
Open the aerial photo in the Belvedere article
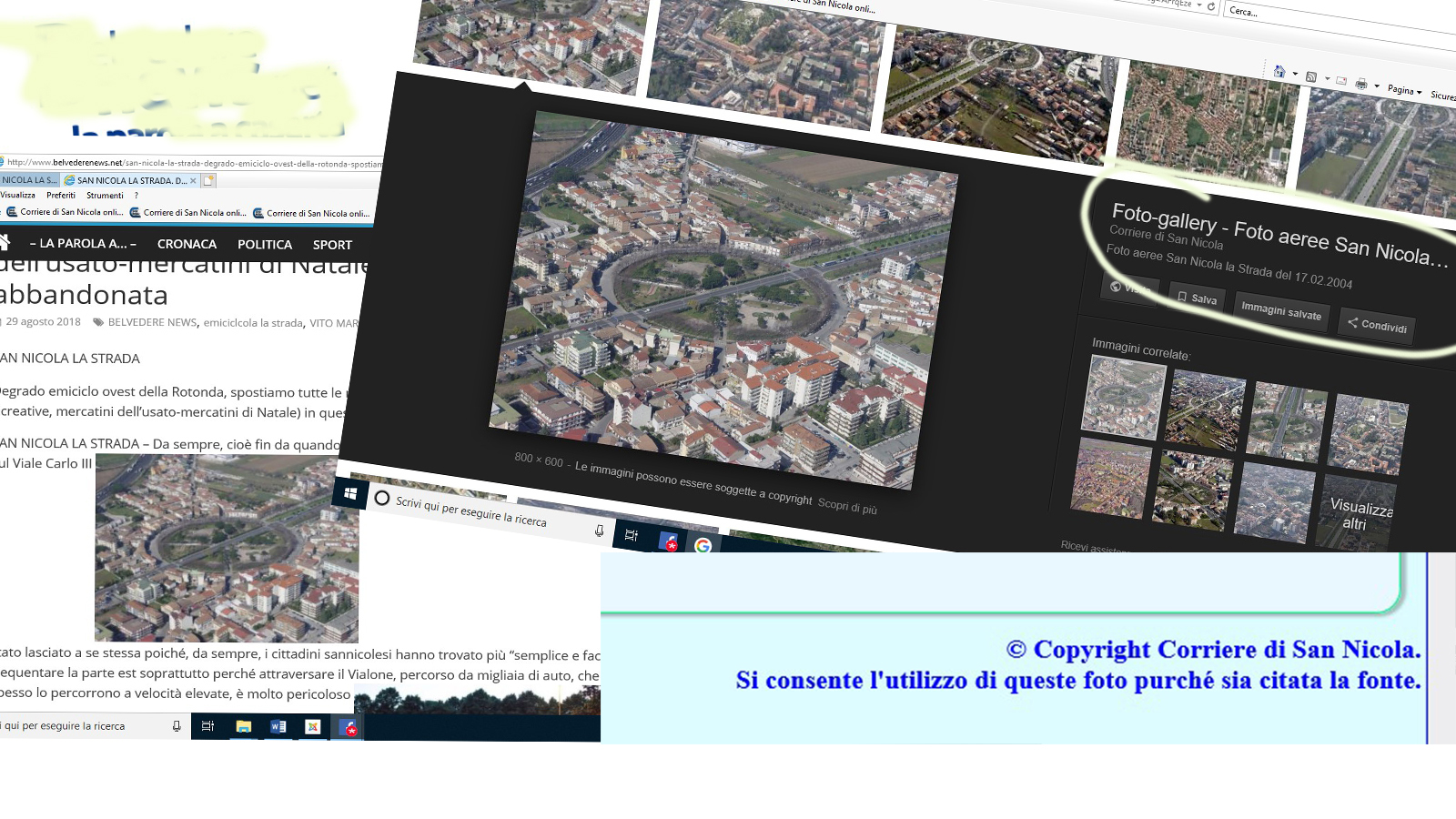tap(227, 548)
